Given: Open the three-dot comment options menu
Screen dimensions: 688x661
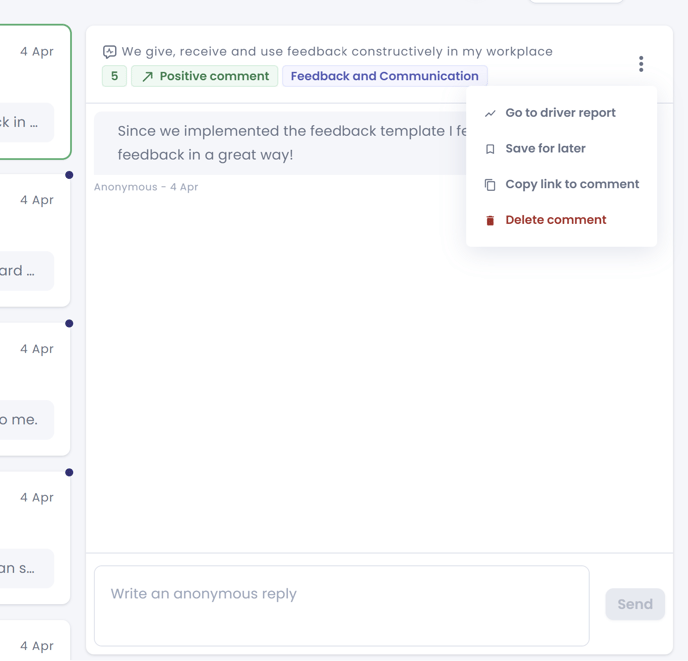Looking at the screenshot, I should (641, 64).
